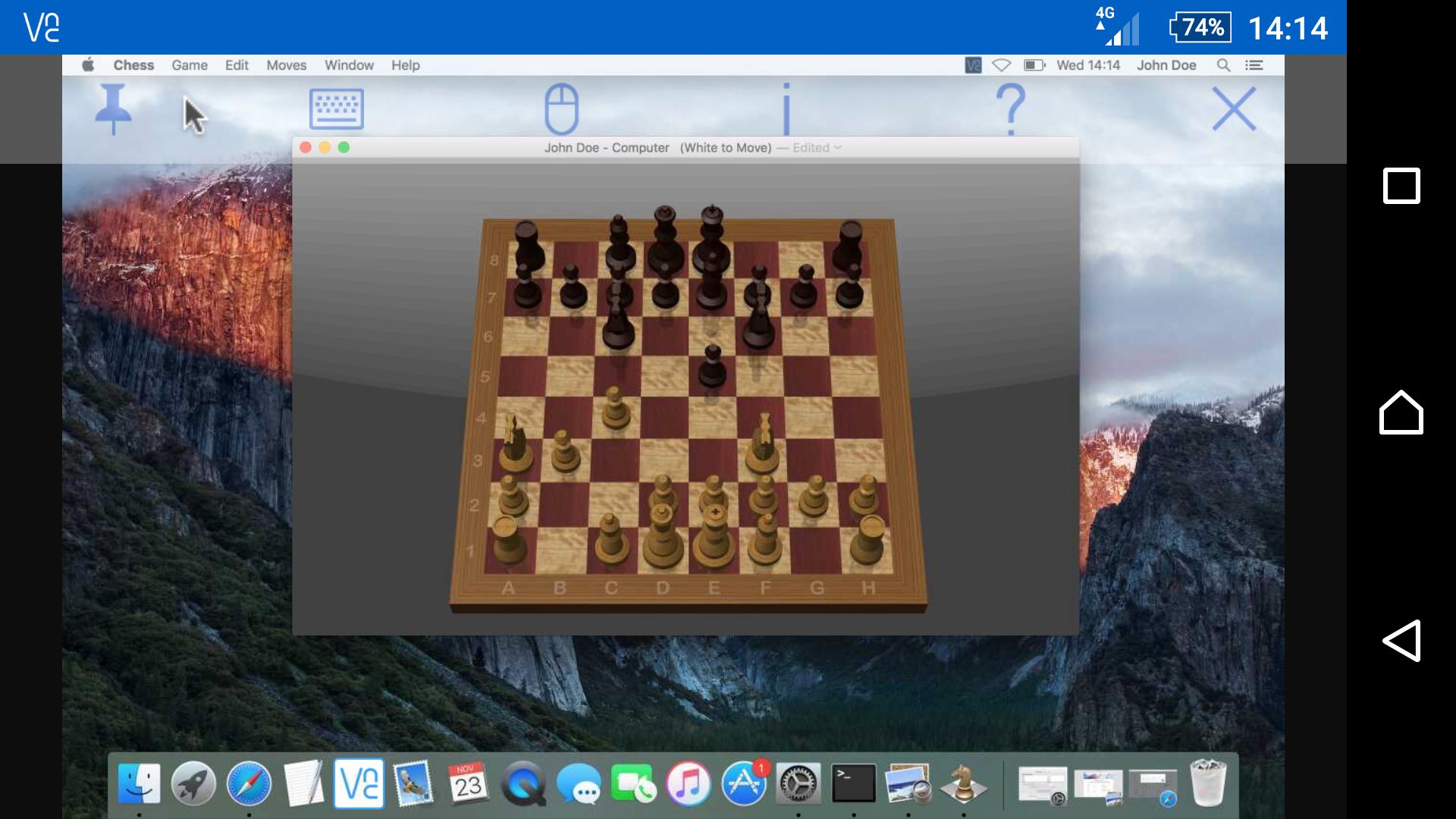Click the VNC Server menu bar icon
This screenshot has width=1456, height=819.
point(973,65)
